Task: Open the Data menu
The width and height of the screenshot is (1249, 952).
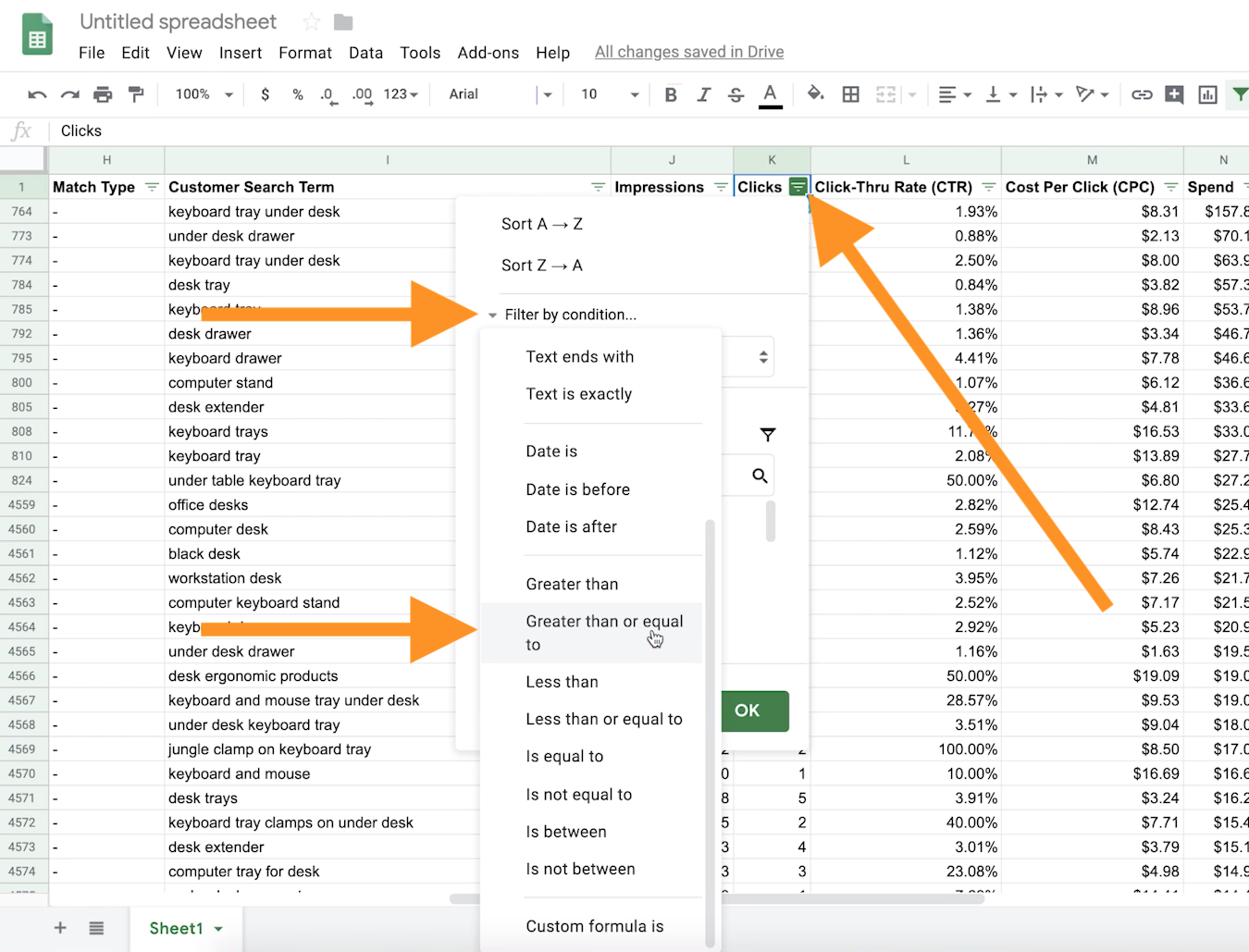Action: pyautogui.click(x=365, y=53)
